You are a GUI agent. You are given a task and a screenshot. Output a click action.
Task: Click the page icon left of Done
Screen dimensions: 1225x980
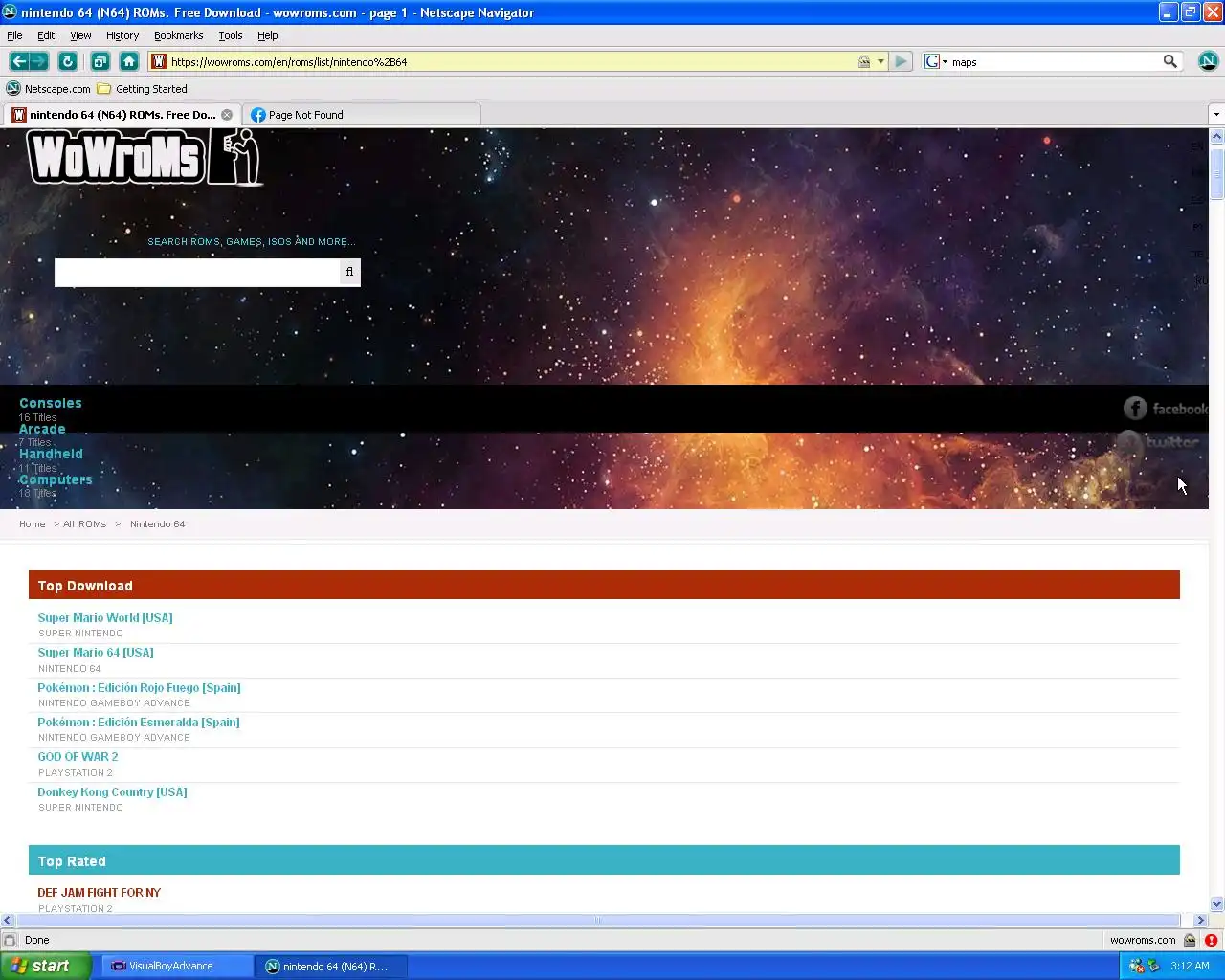pos(10,940)
